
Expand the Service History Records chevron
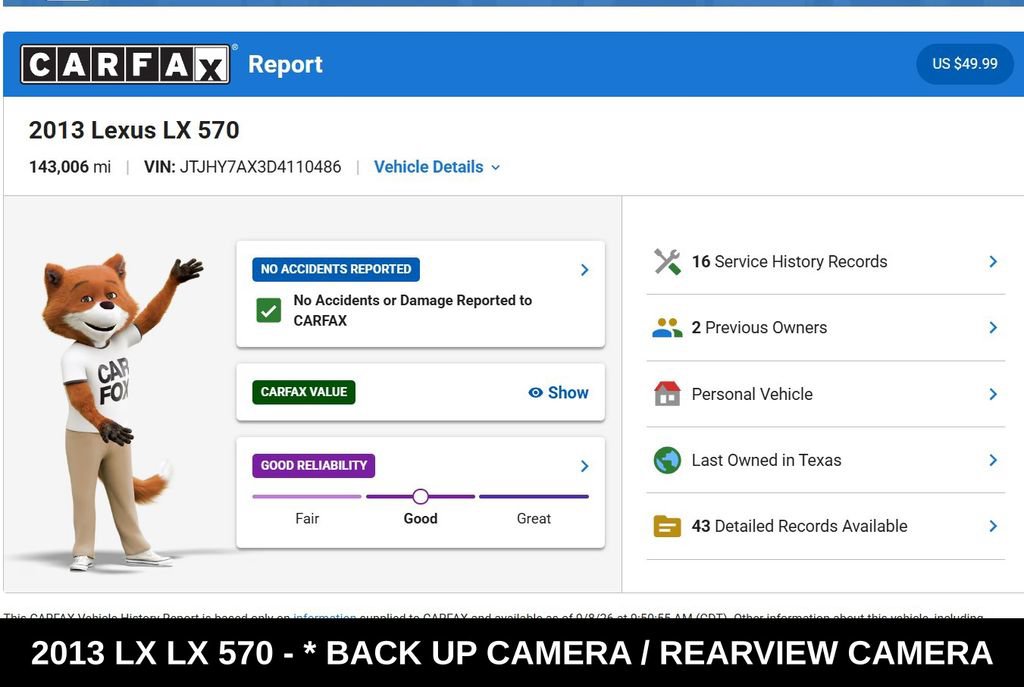pyautogui.click(x=993, y=262)
